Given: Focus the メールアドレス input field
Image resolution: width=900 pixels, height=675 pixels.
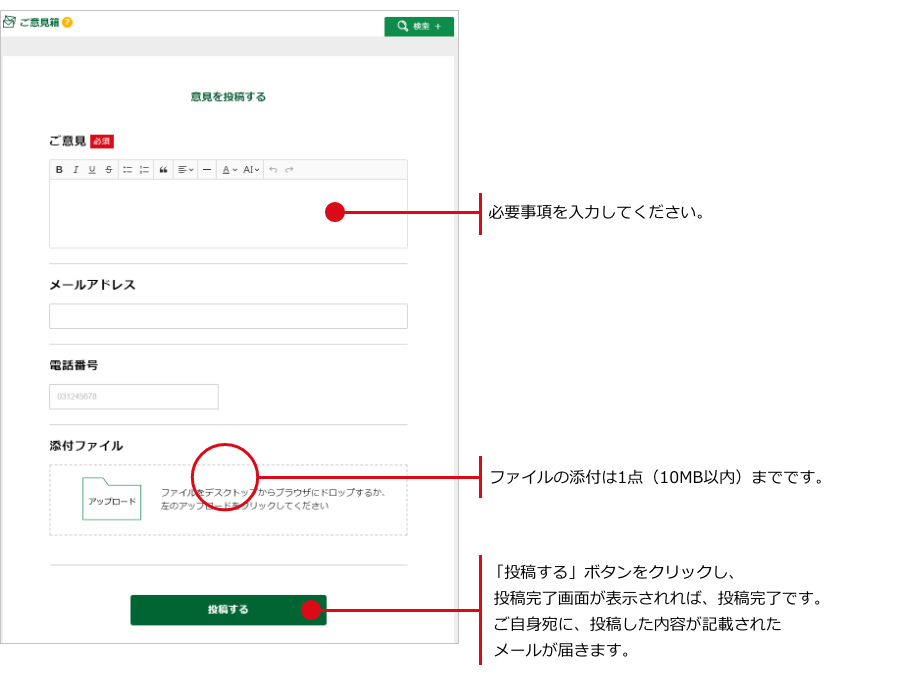Looking at the screenshot, I should (228, 316).
